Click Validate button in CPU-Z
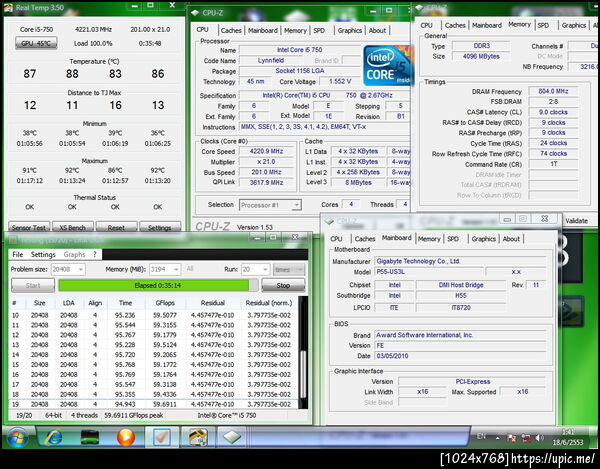600x469 pixels. click(577, 221)
